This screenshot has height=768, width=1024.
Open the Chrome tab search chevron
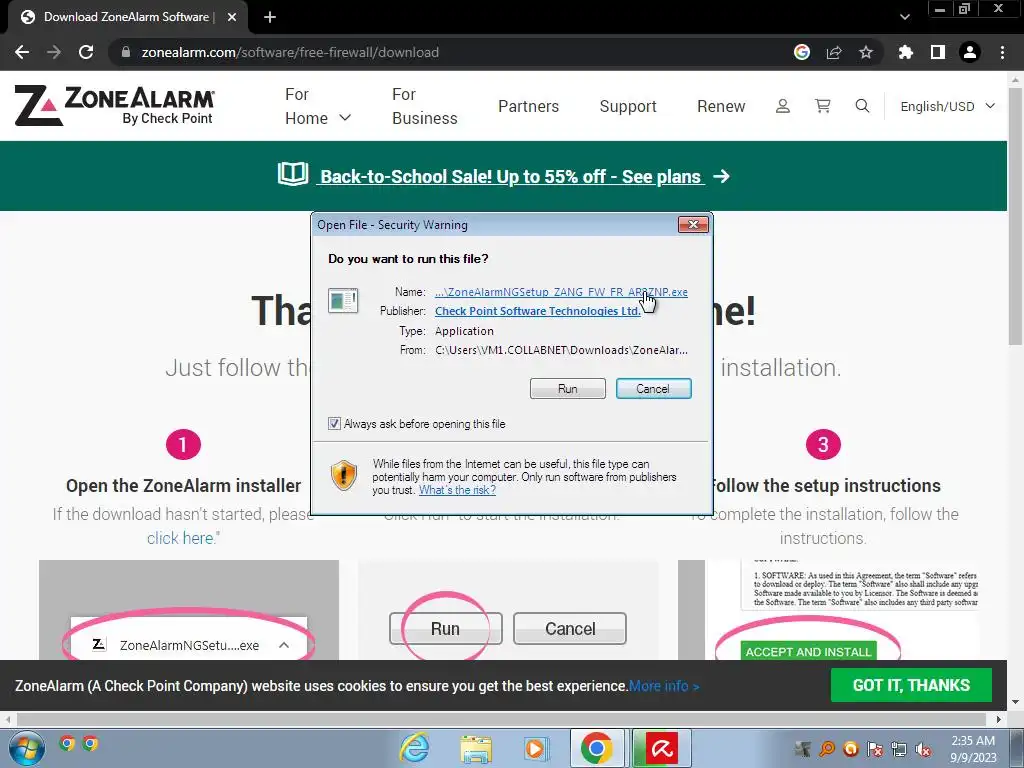(904, 17)
